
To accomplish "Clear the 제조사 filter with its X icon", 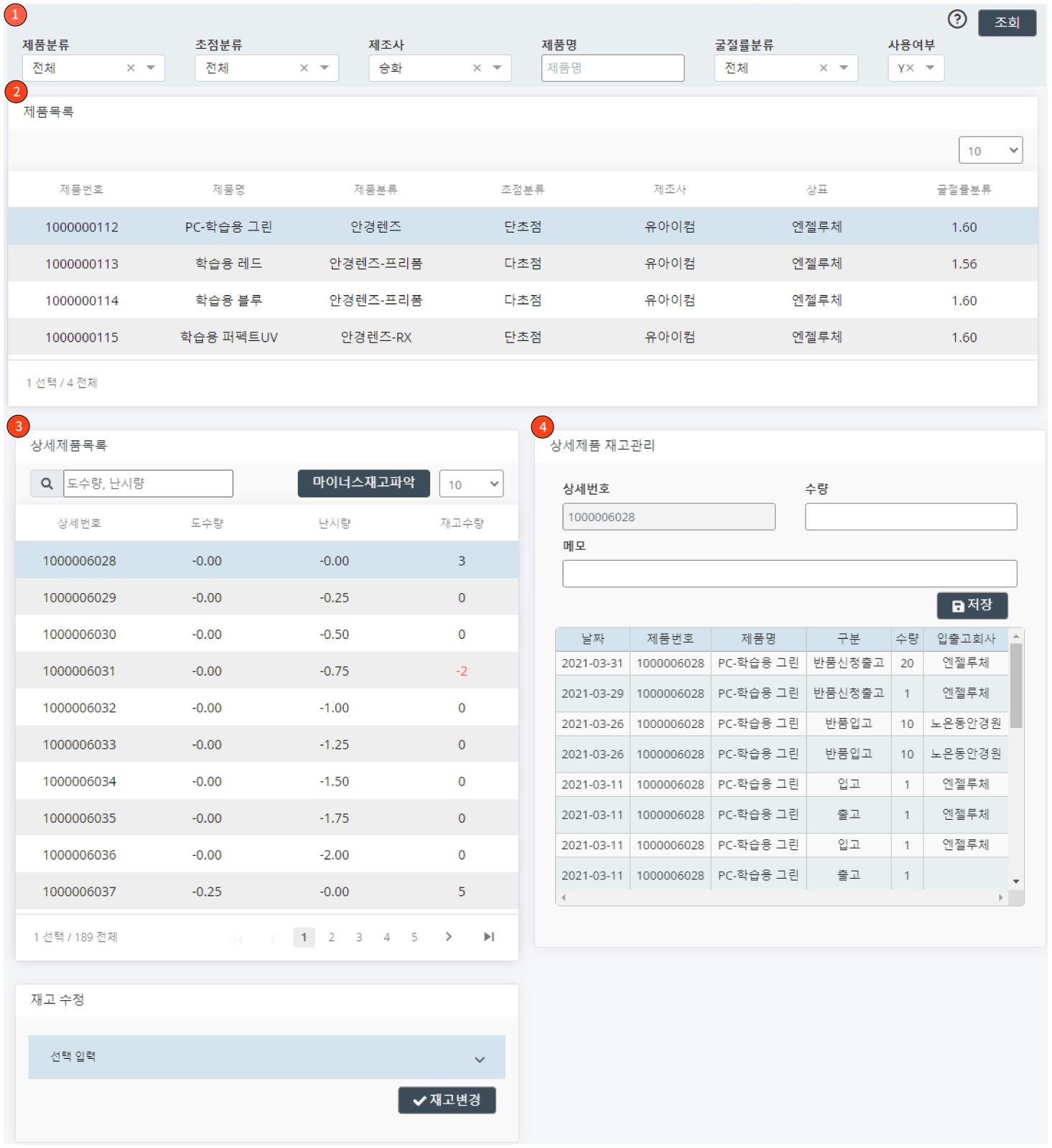I will coord(477,68).
